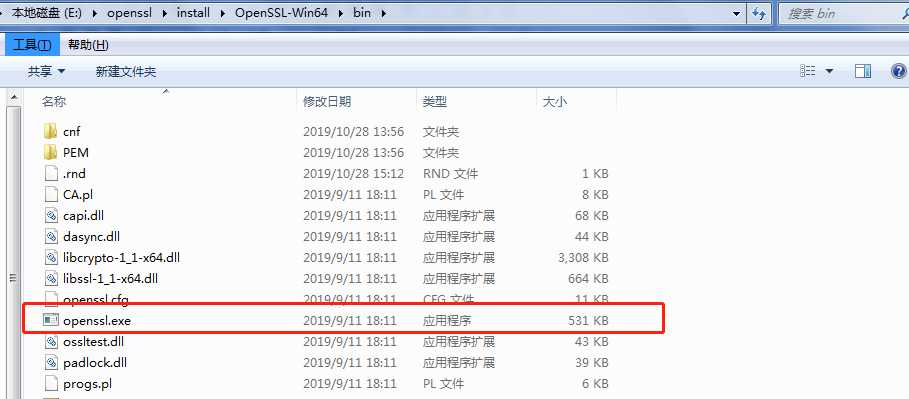Select the libcrypto-1_1-x64.dll file icon

click(52, 257)
